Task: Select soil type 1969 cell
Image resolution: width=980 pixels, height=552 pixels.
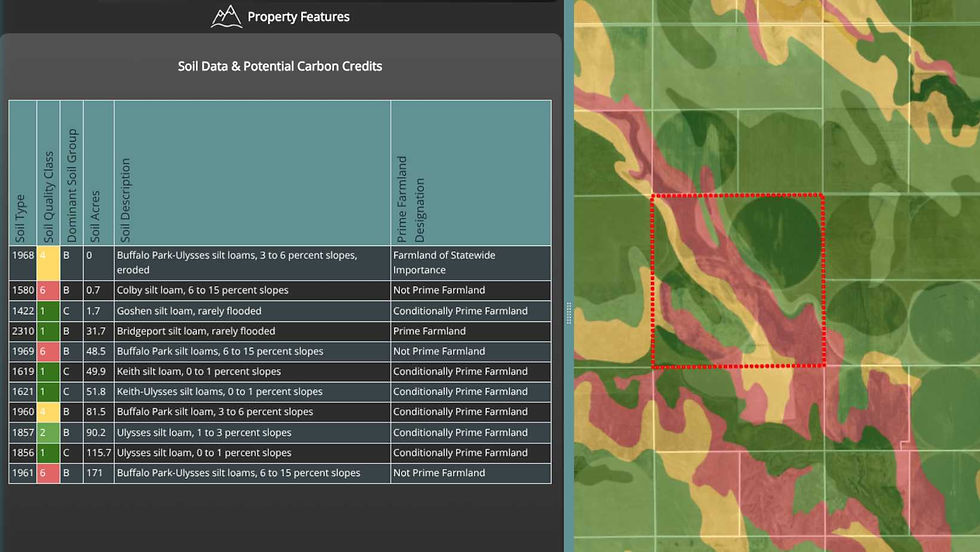Action: pos(23,351)
